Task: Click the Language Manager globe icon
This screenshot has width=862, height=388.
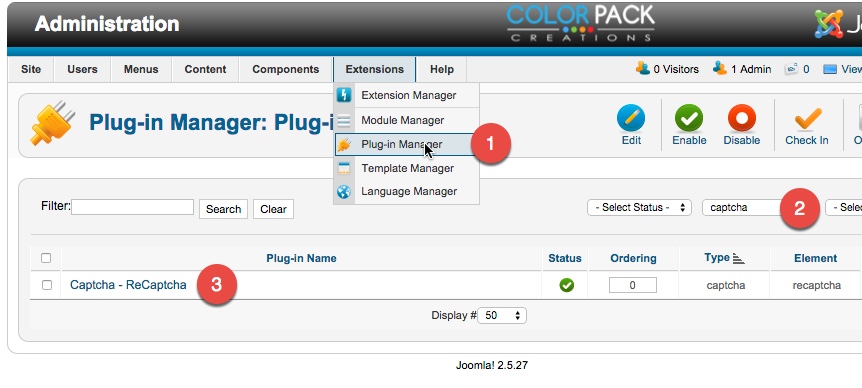Action: click(x=344, y=191)
